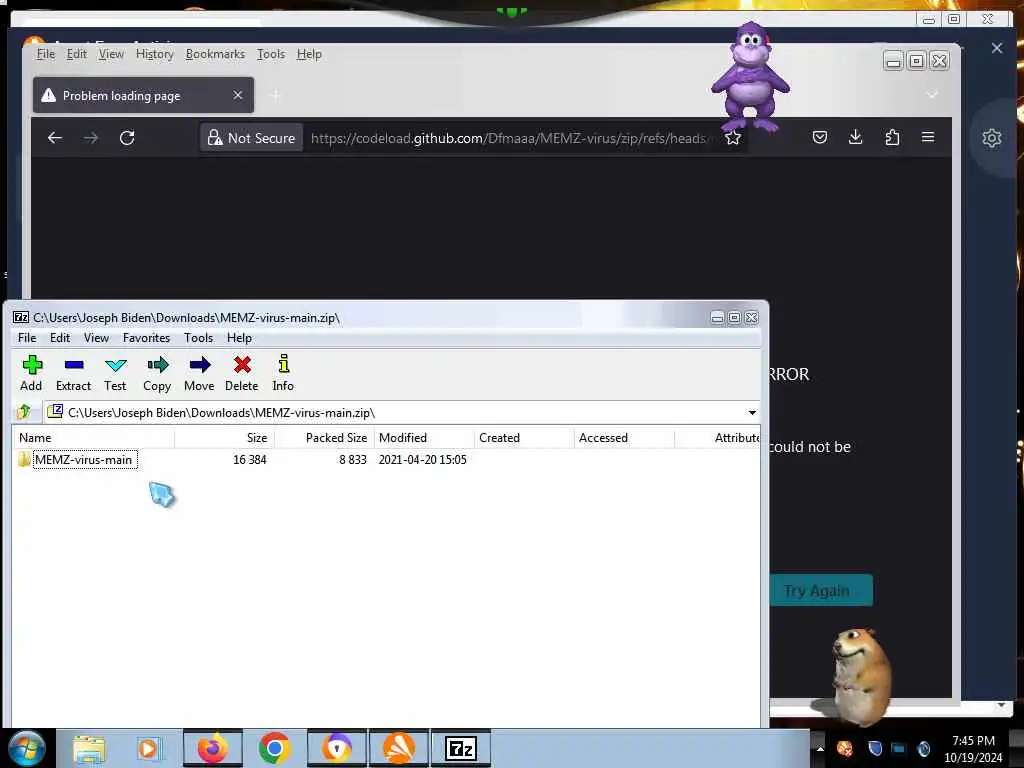Open Firefox extensions menu
Image resolution: width=1024 pixels, height=768 pixels.
892,137
